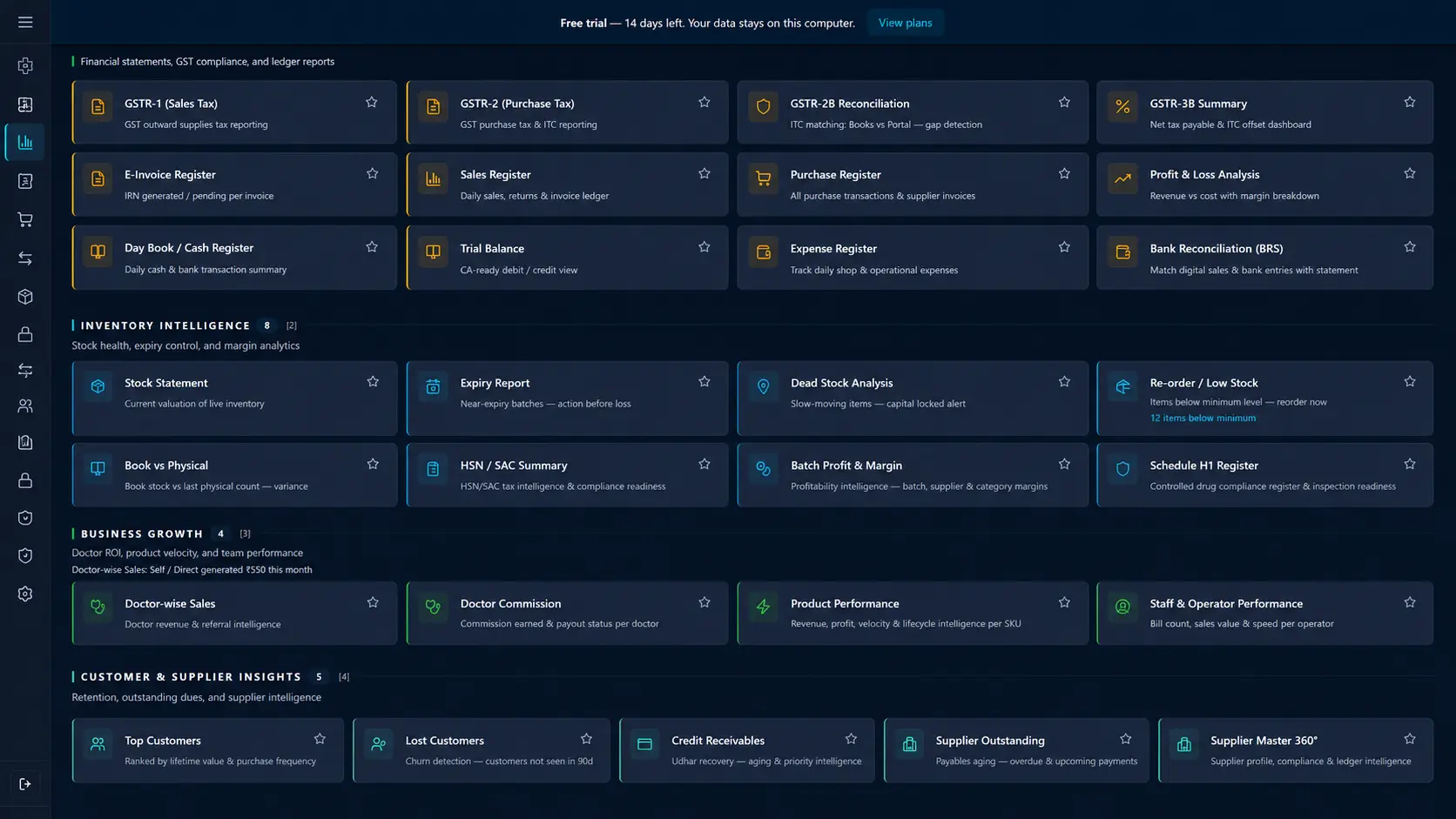
Task: Click the Batch Profit & Margin icon
Action: pyautogui.click(x=764, y=469)
